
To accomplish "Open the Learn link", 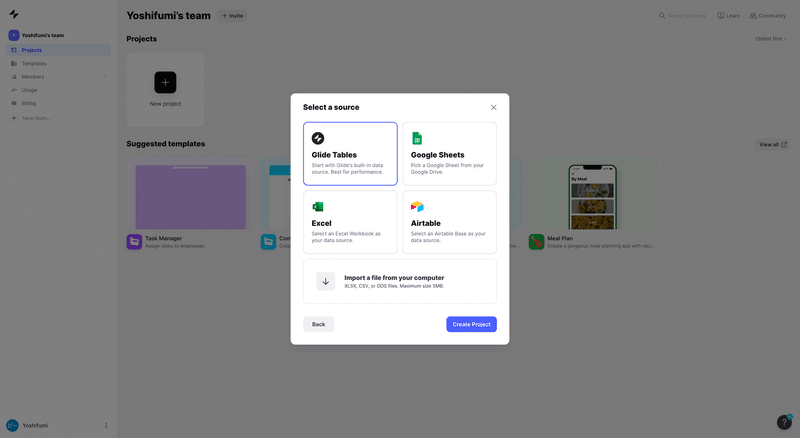I will (729, 16).
